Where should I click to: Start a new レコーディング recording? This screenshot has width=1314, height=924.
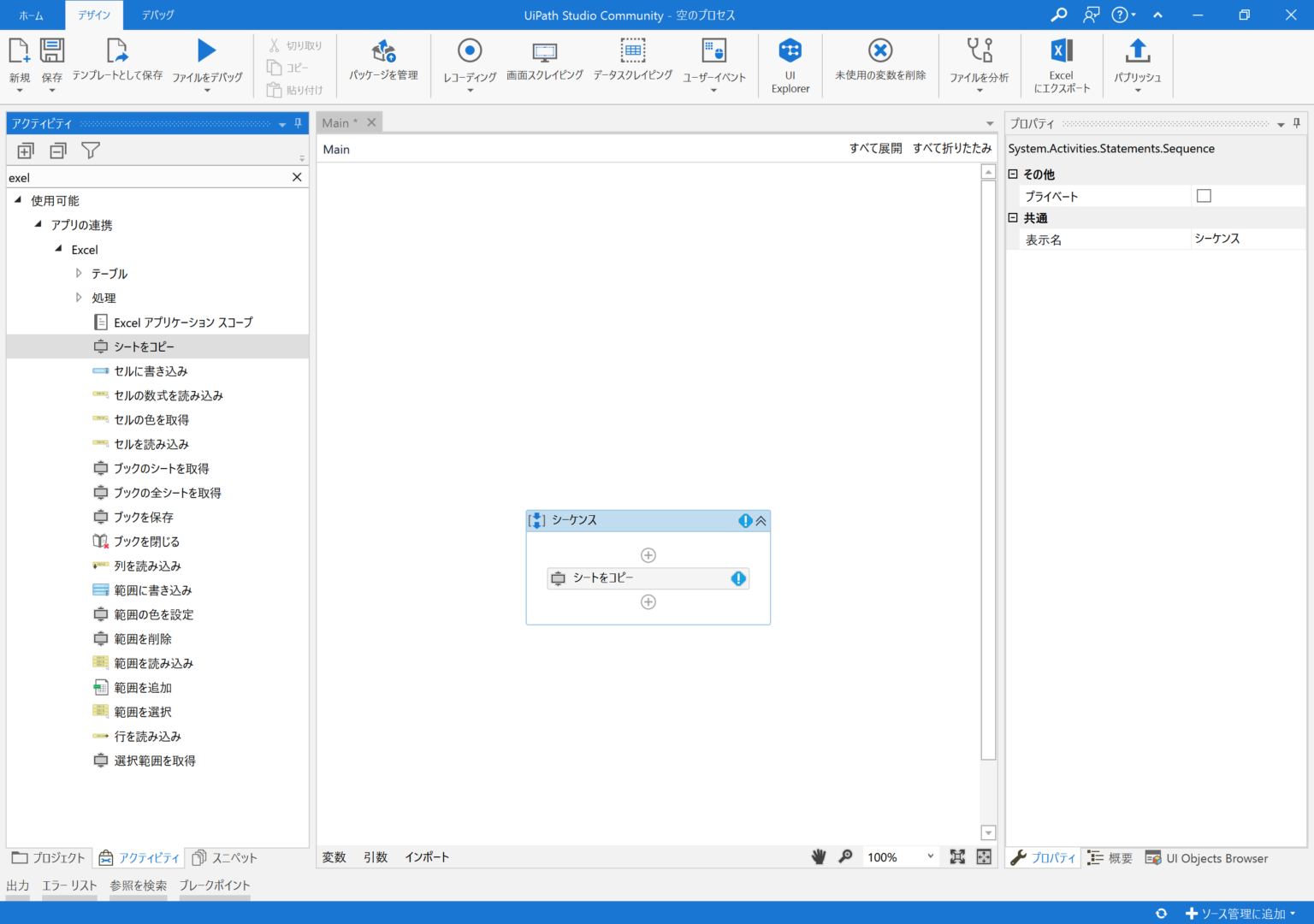tap(470, 64)
